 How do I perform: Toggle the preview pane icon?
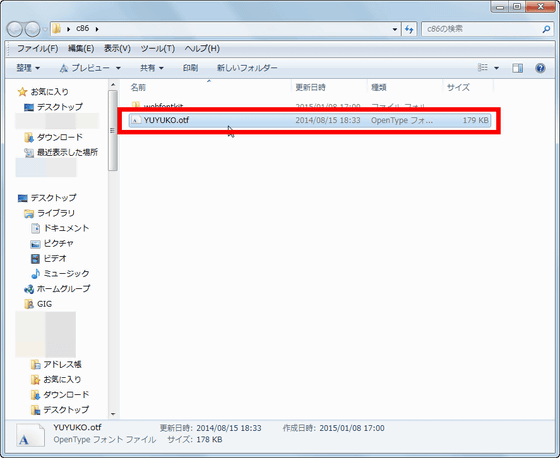click(x=517, y=68)
